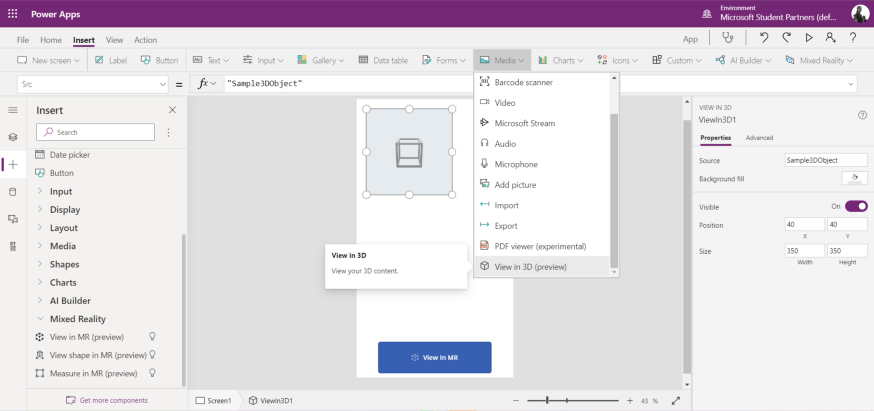This screenshot has height=411, width=874.
Task: Select Microsoft Stream from Media menu
Action: [542, 123]
